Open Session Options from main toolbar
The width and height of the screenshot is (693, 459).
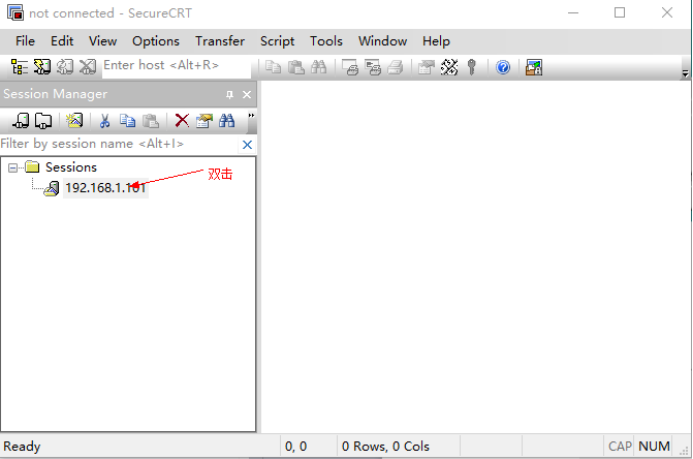point(426,67)
